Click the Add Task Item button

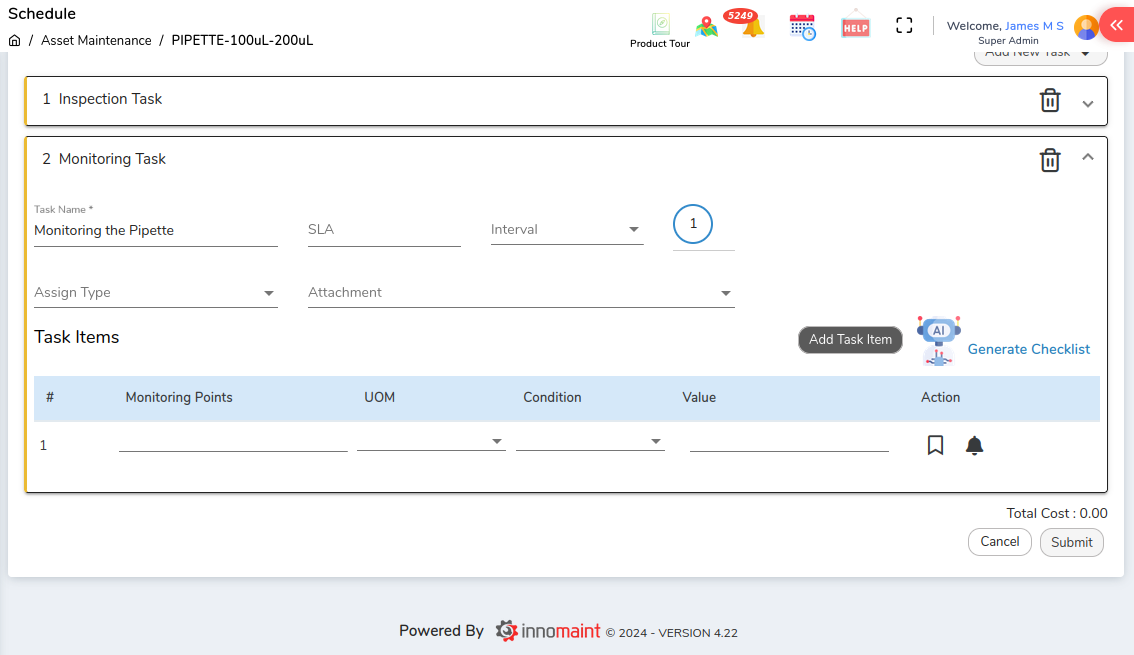[850, 340]
